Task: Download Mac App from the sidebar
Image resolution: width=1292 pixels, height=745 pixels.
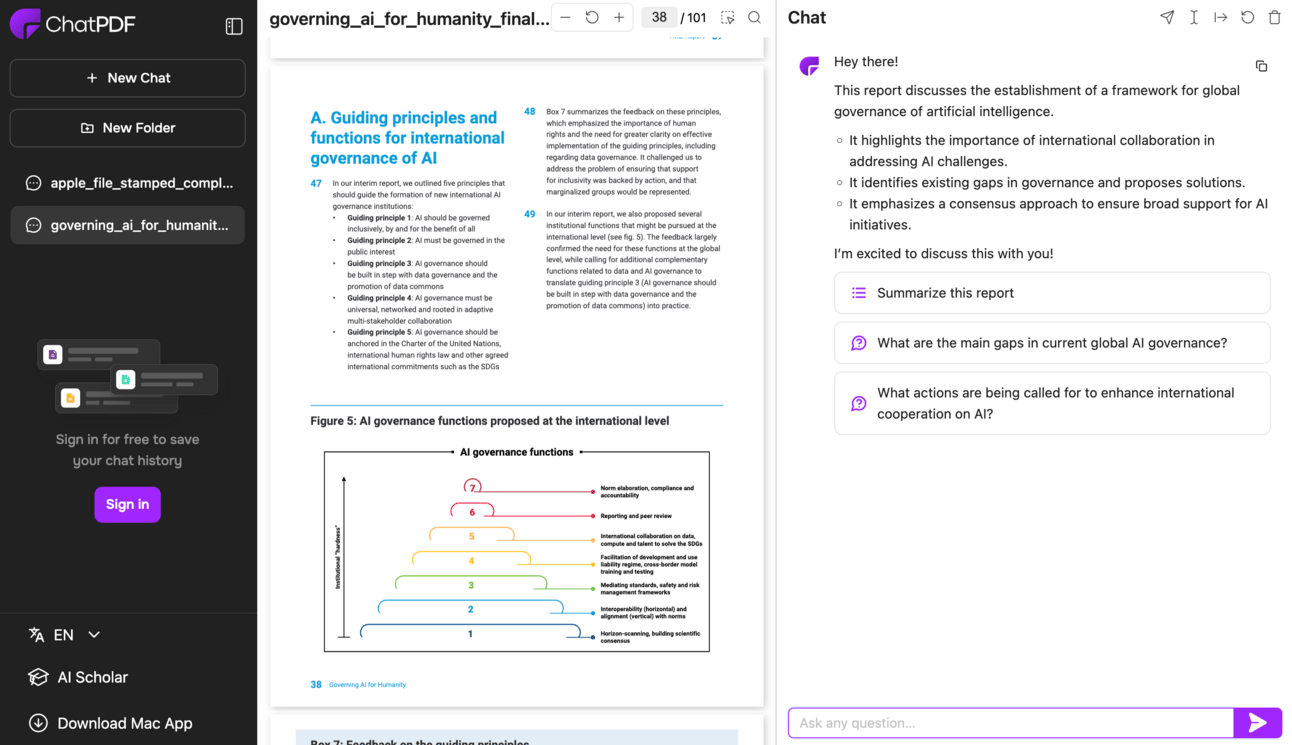Action: point(111,723)
